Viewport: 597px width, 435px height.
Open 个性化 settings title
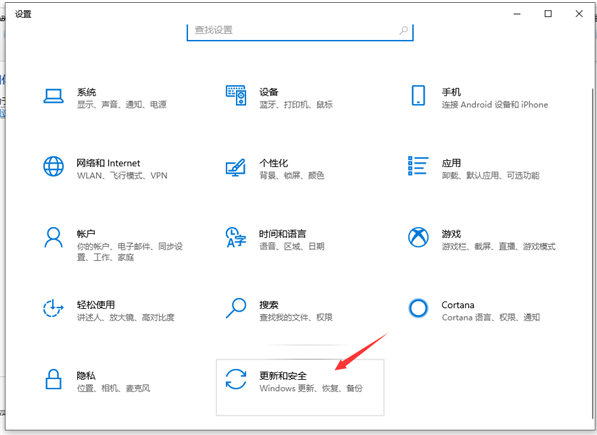274,163
